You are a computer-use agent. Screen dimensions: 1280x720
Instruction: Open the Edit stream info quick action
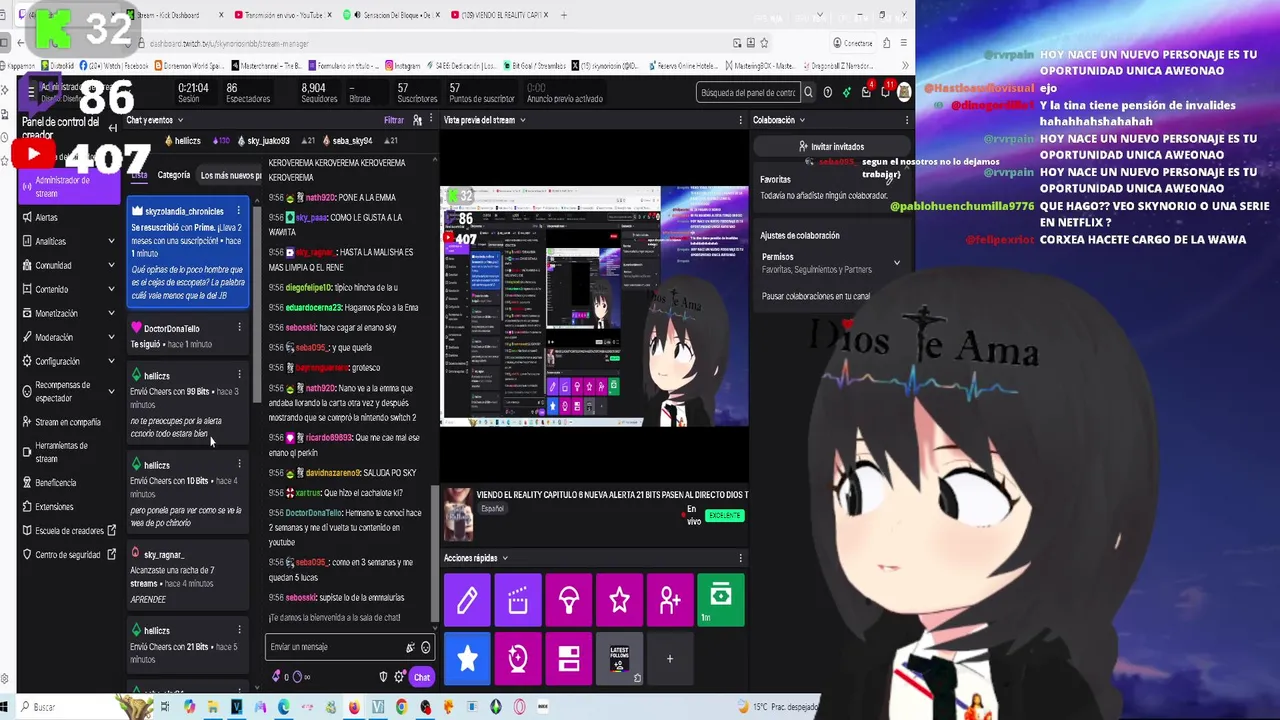pyautogui.click(x=467, y=600)
